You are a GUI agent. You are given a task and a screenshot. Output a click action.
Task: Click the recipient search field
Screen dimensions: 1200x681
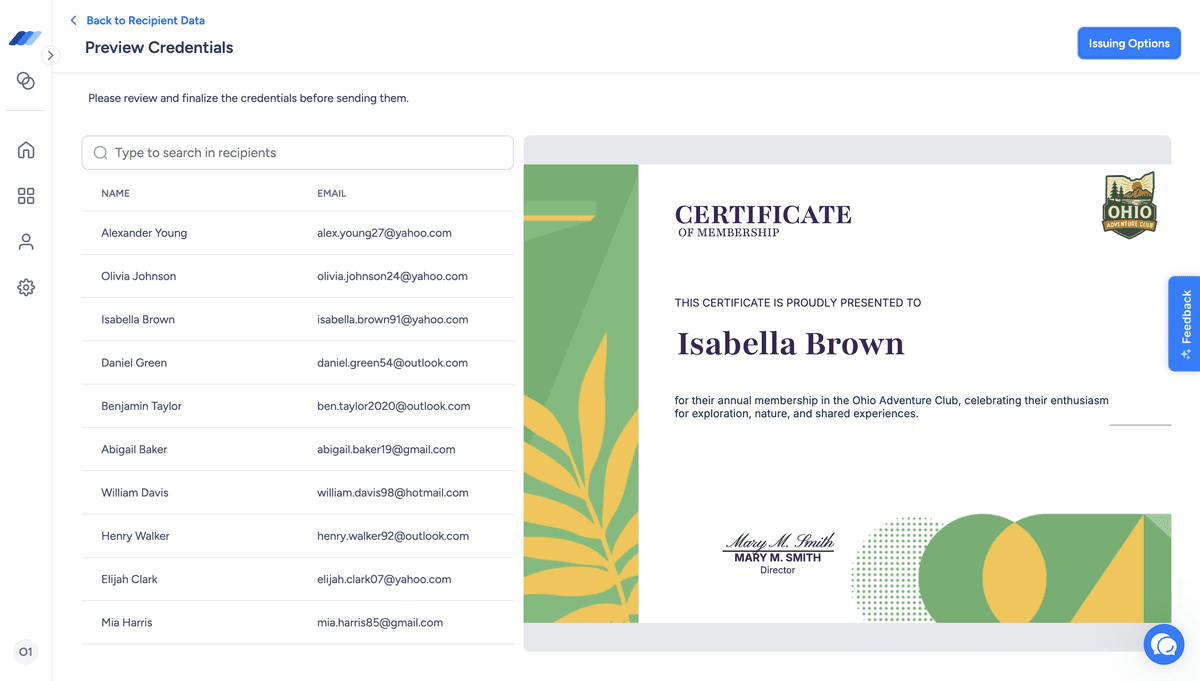pyautogui.click(x=297, y=153)
